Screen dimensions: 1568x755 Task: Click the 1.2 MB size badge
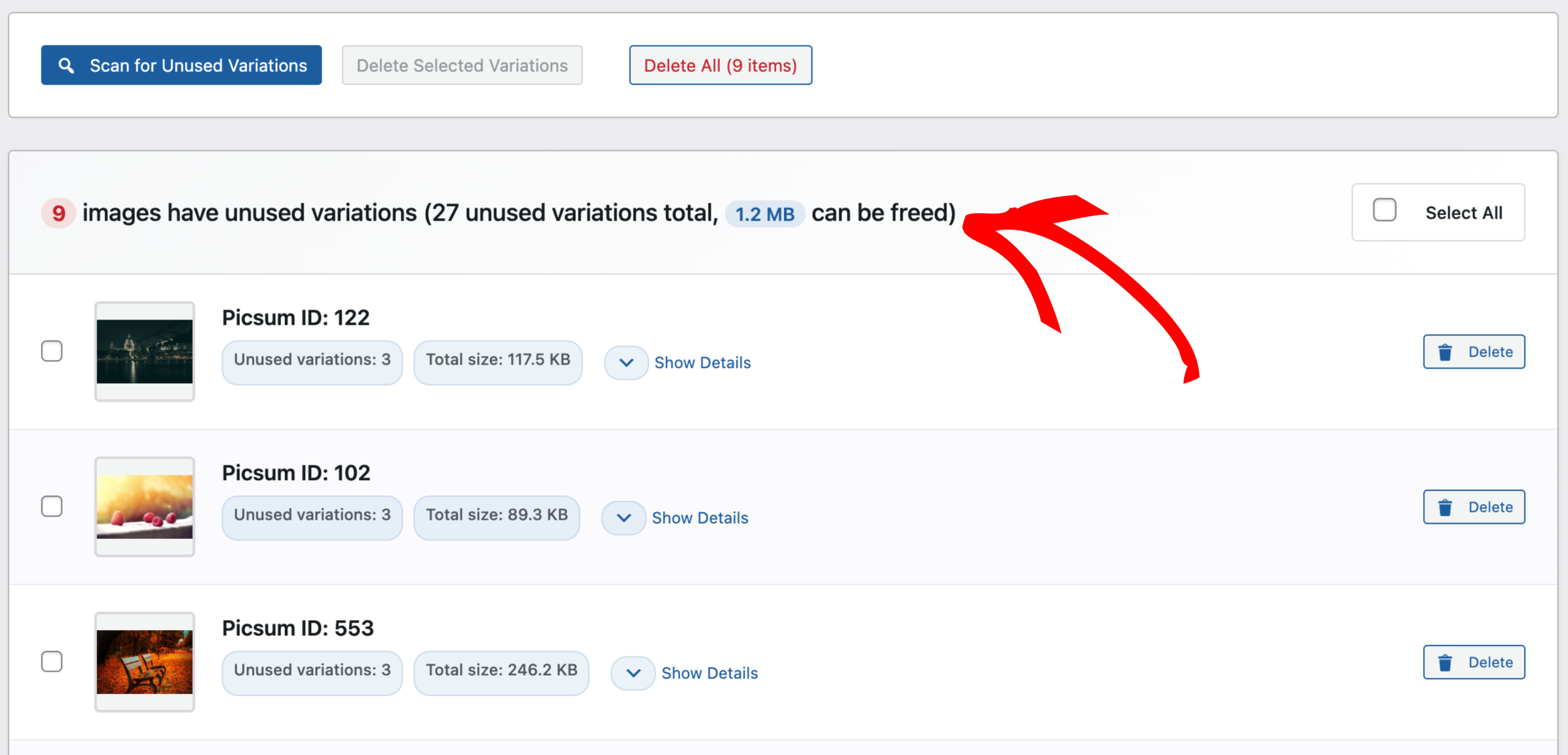coord(764,214)
